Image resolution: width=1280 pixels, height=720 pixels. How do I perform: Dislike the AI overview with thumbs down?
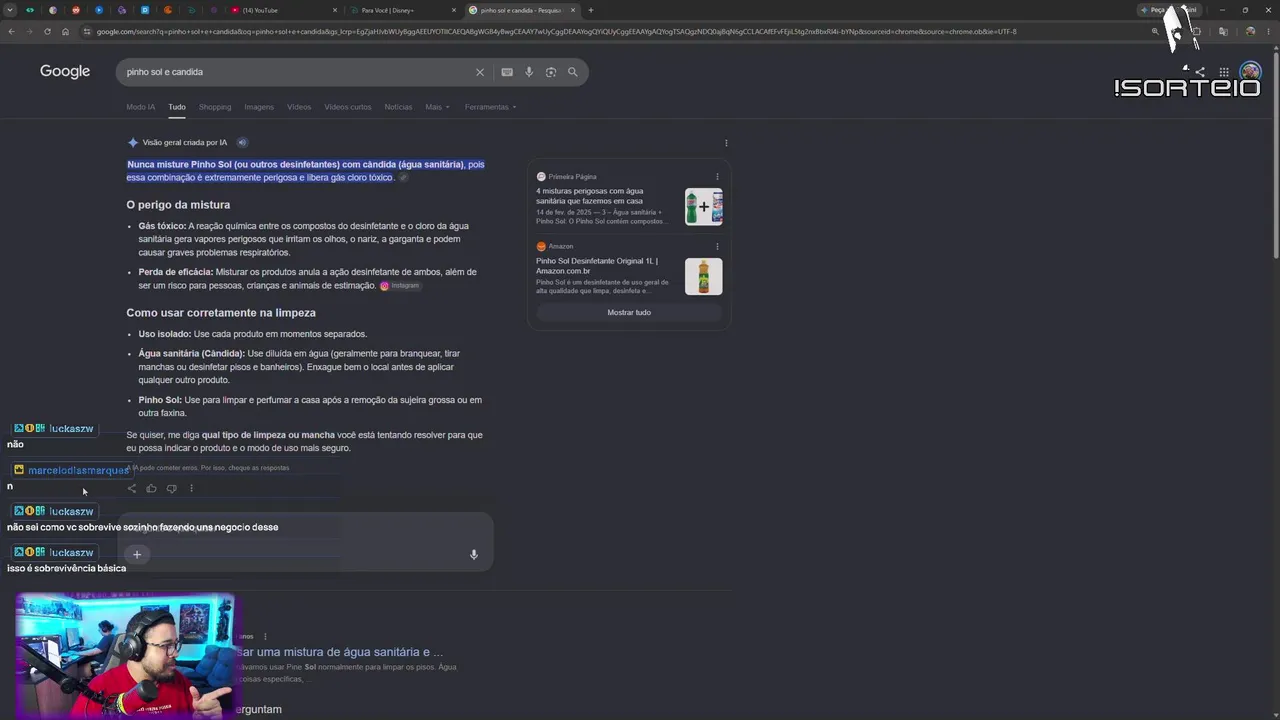tap(172, 489)
